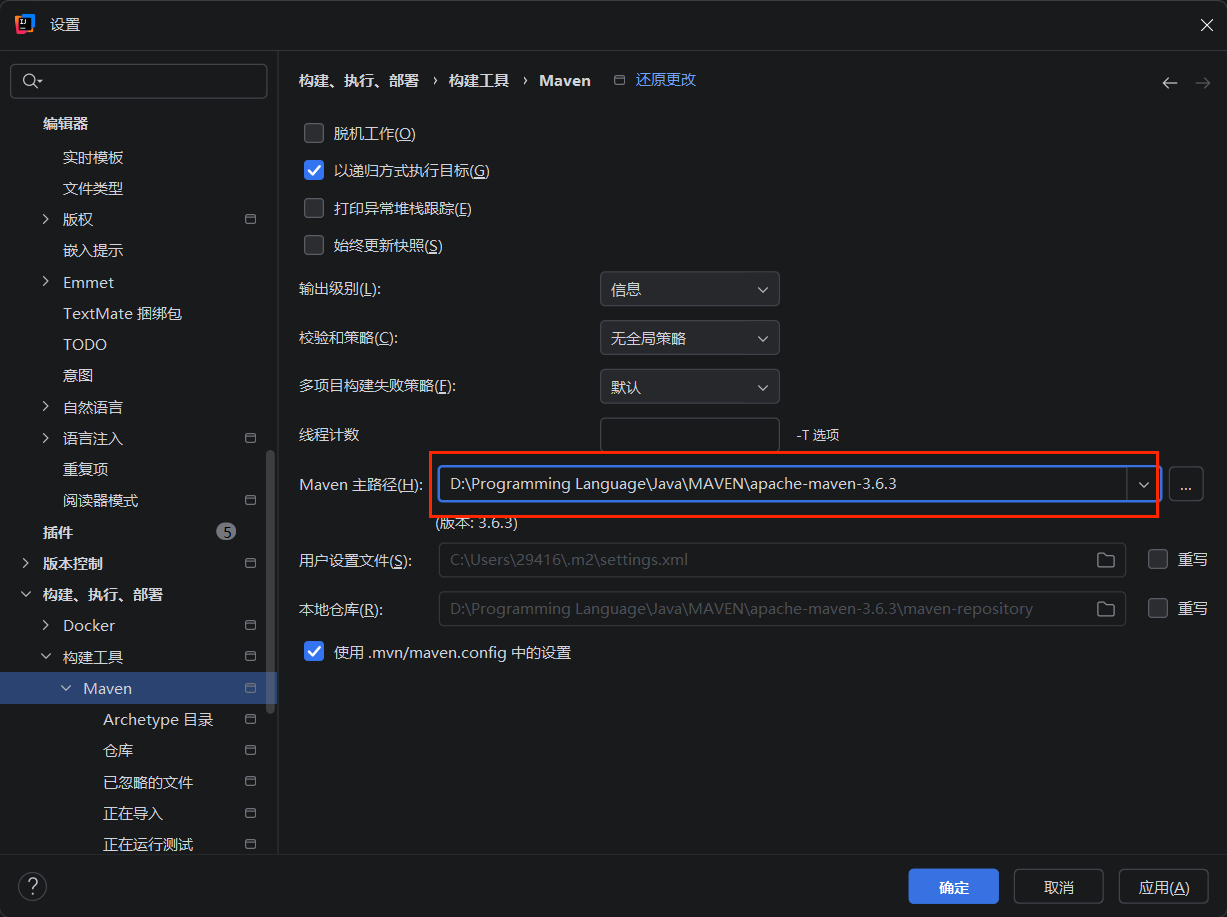Toggle 使用 .mvn/maven.config 中的设置 checkbox
The image size is (1227, 917).
coord(314,652)
